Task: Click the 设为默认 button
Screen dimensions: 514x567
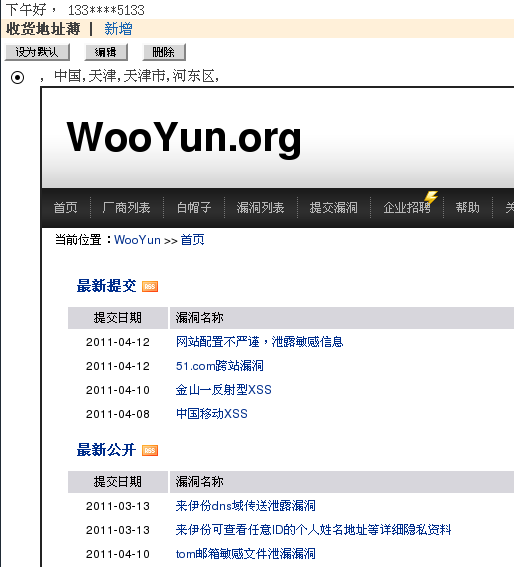Action: click(37, 52)
